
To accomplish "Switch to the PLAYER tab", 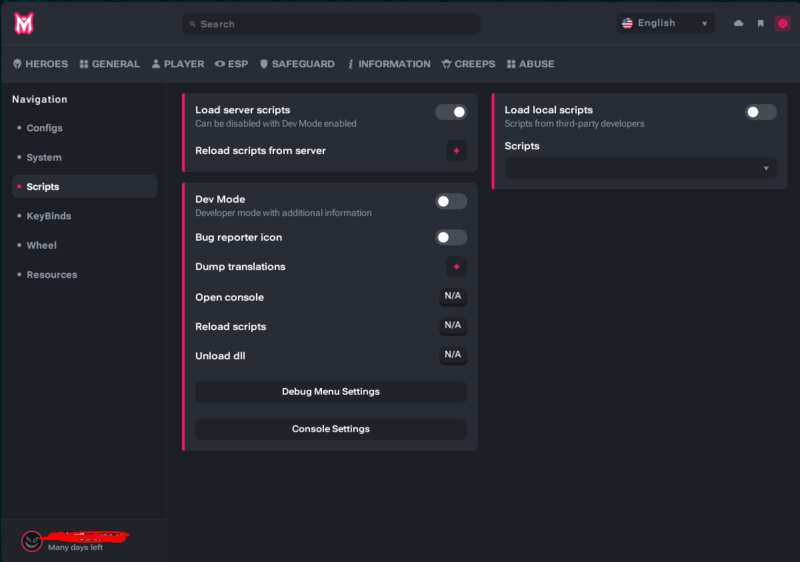I will (178, 64).
